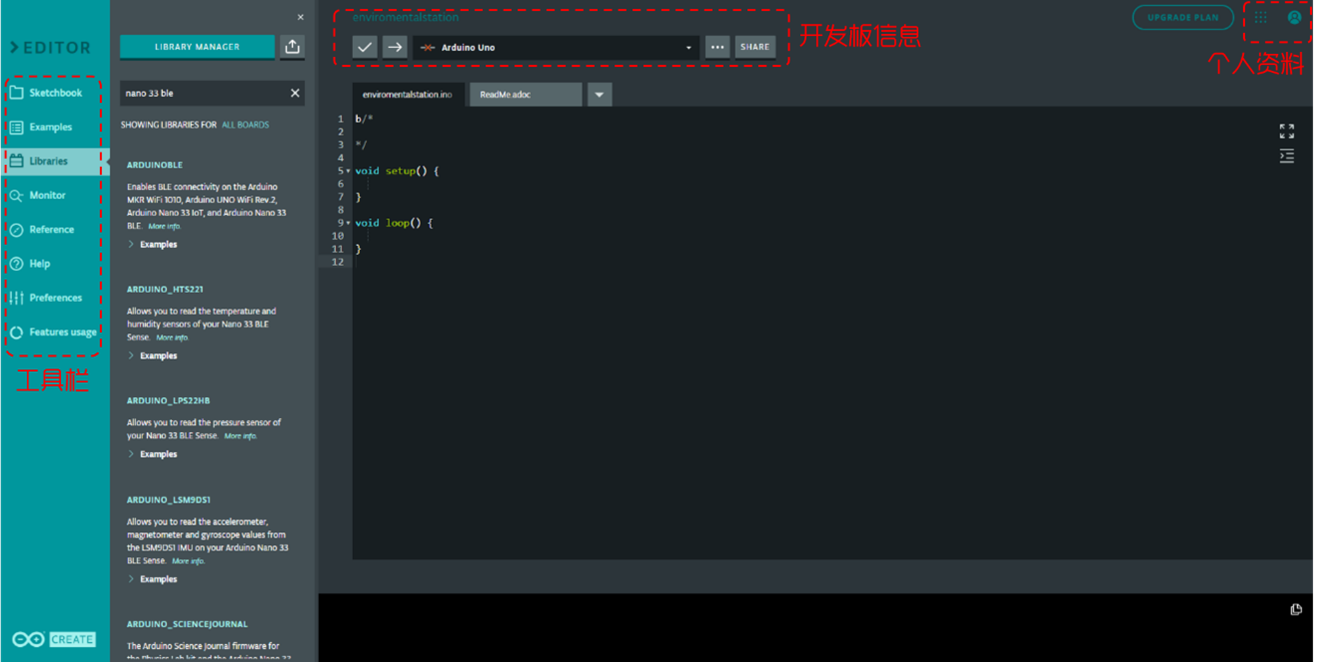The width and height of the screenshot is (1320, 662).
Task: Click the ALL BOARDS filter link
Action: 245,125
